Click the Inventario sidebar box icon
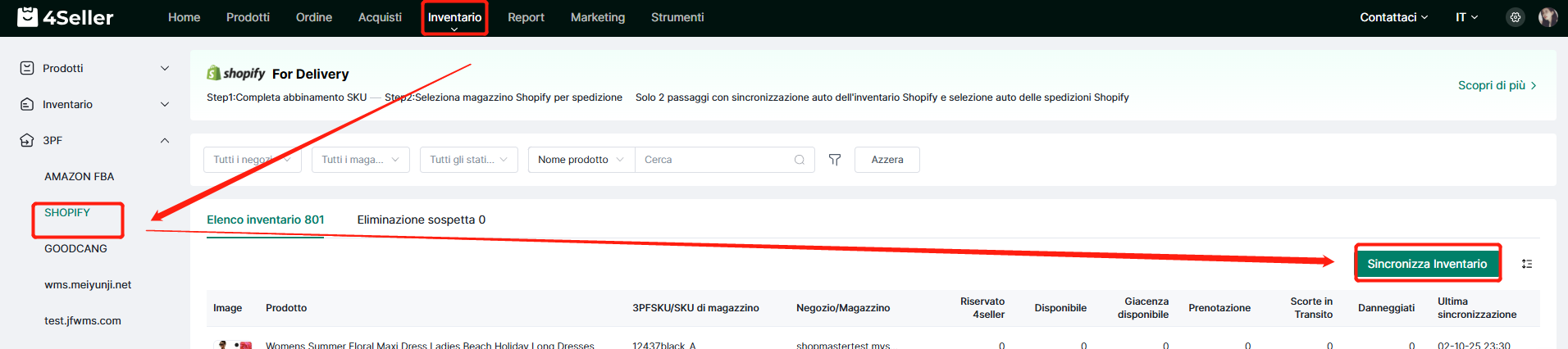The image size is (1568, 349). click(x=27, y=104)
